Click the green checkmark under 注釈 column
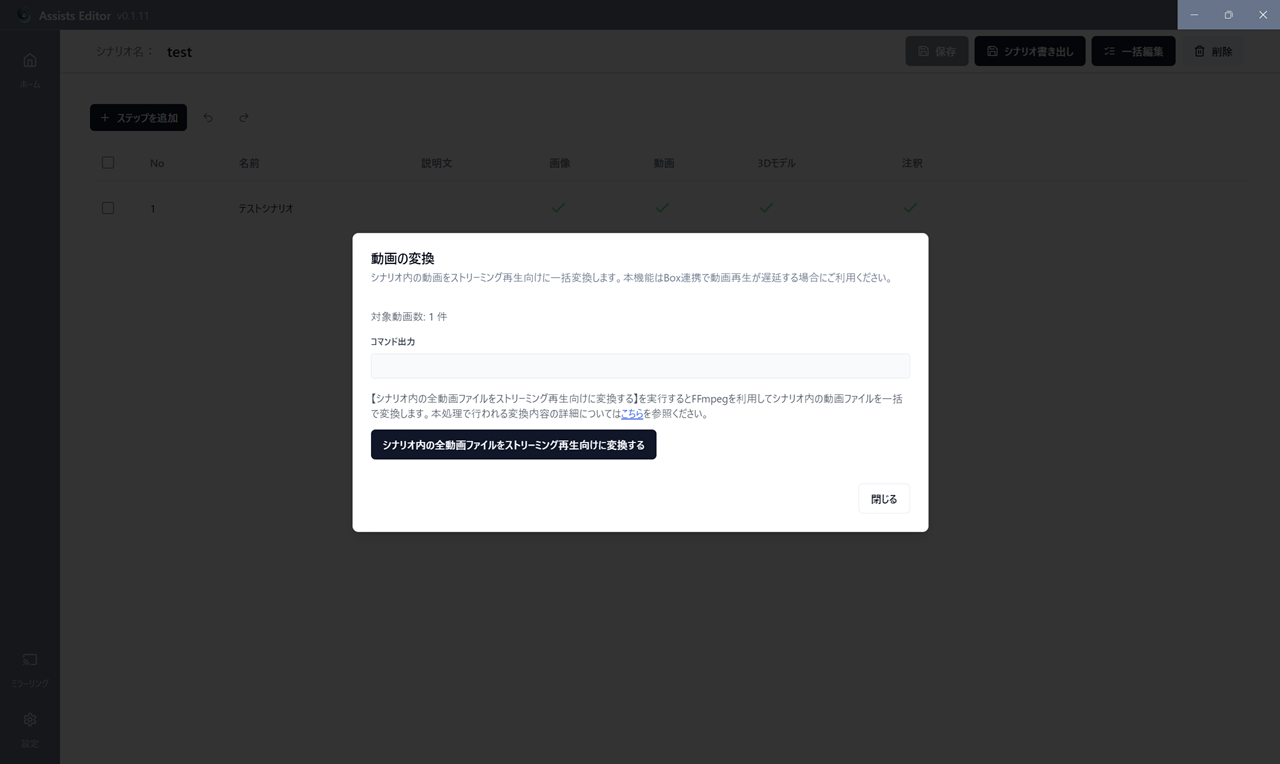This screenshot has width=1280, height=764. click(x=910, y=208)
